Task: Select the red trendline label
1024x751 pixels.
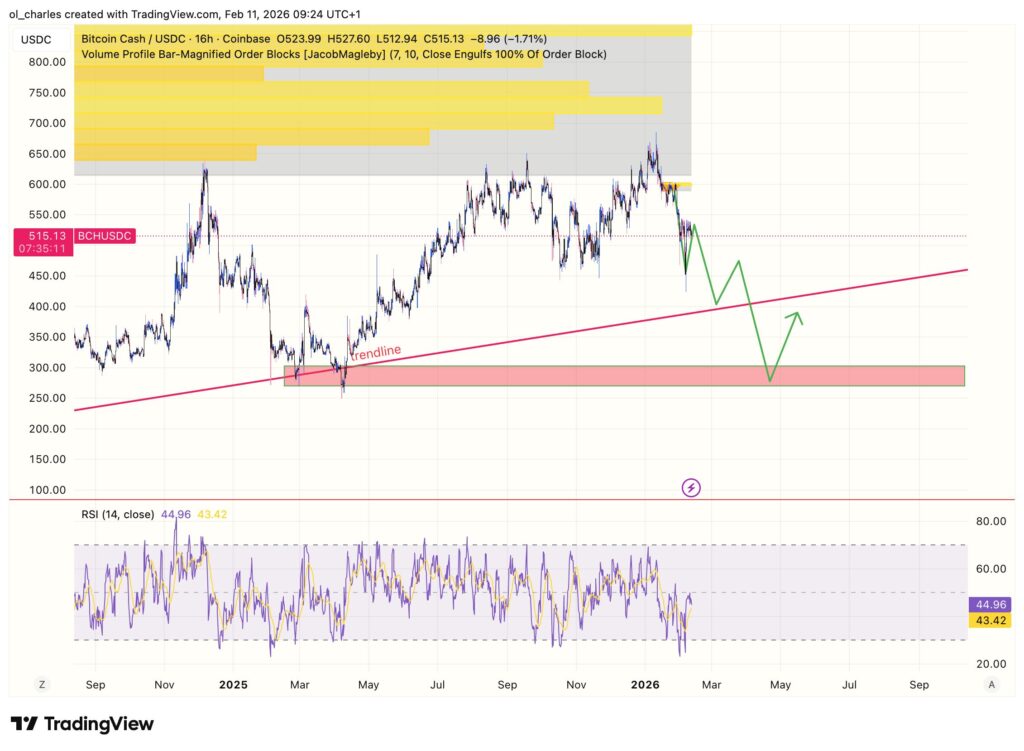Action: 376,352
